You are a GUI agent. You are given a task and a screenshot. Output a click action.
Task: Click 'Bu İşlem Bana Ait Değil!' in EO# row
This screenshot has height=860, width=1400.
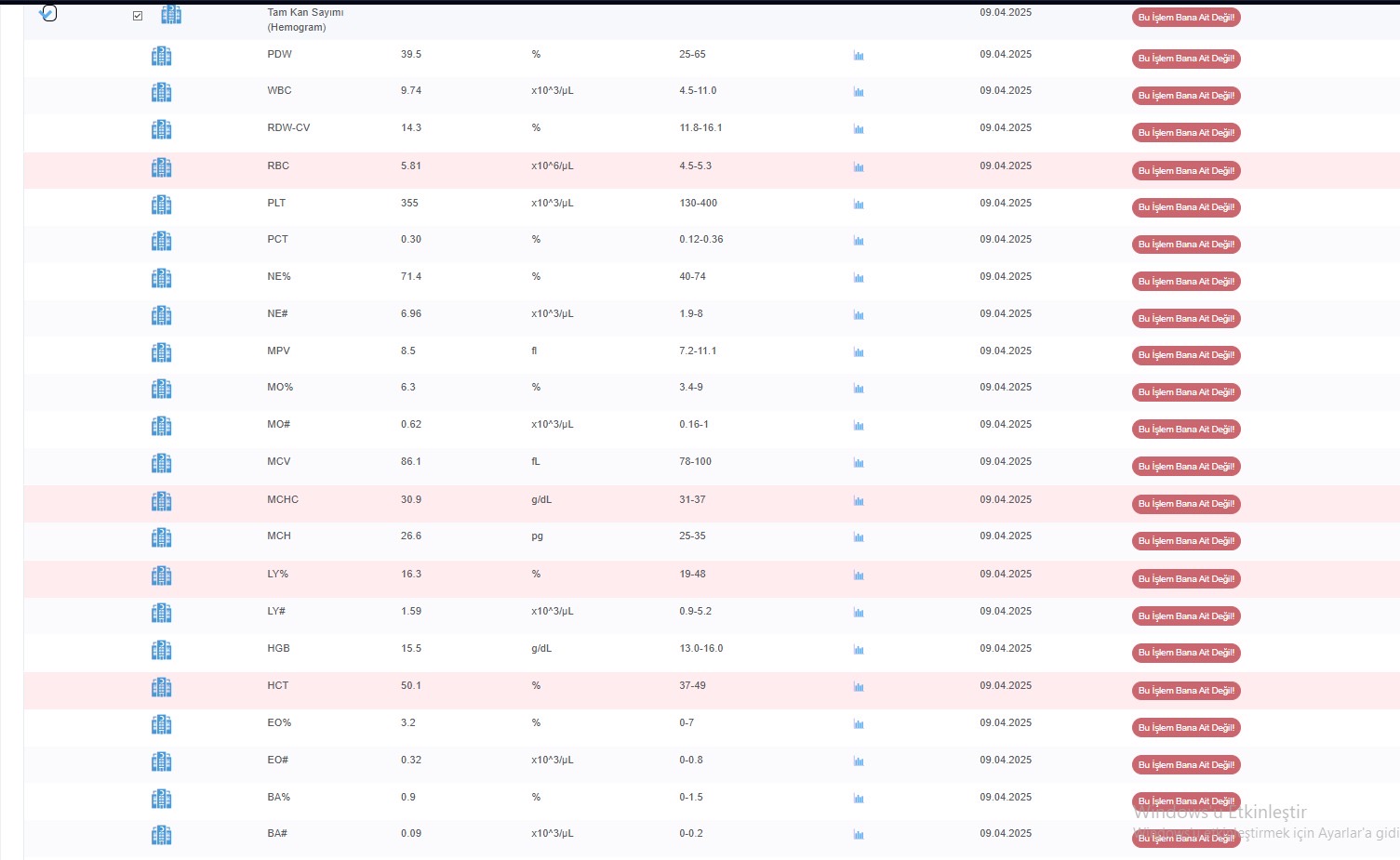tap(1186, 765)
